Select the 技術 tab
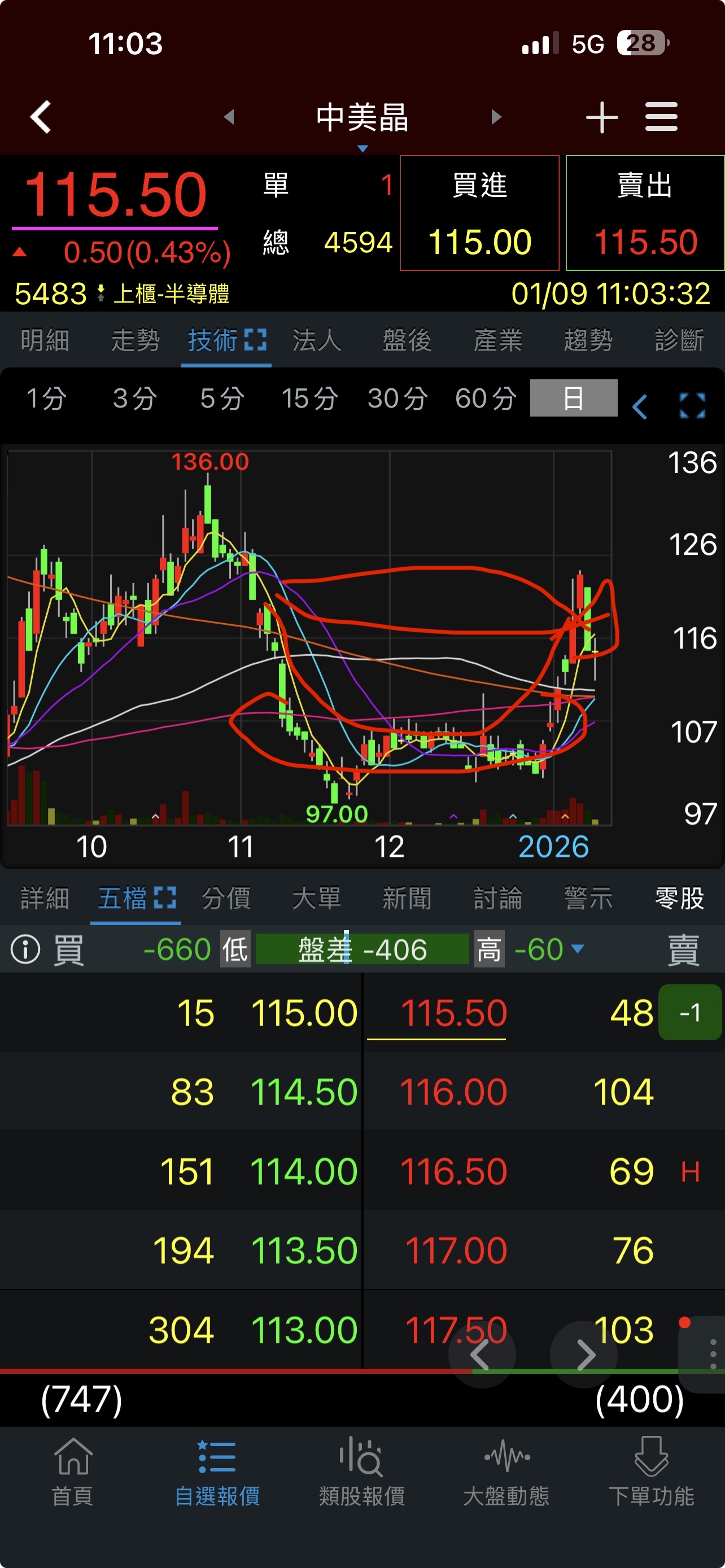This screenshot has width=725, height=1568. [212, 340]
